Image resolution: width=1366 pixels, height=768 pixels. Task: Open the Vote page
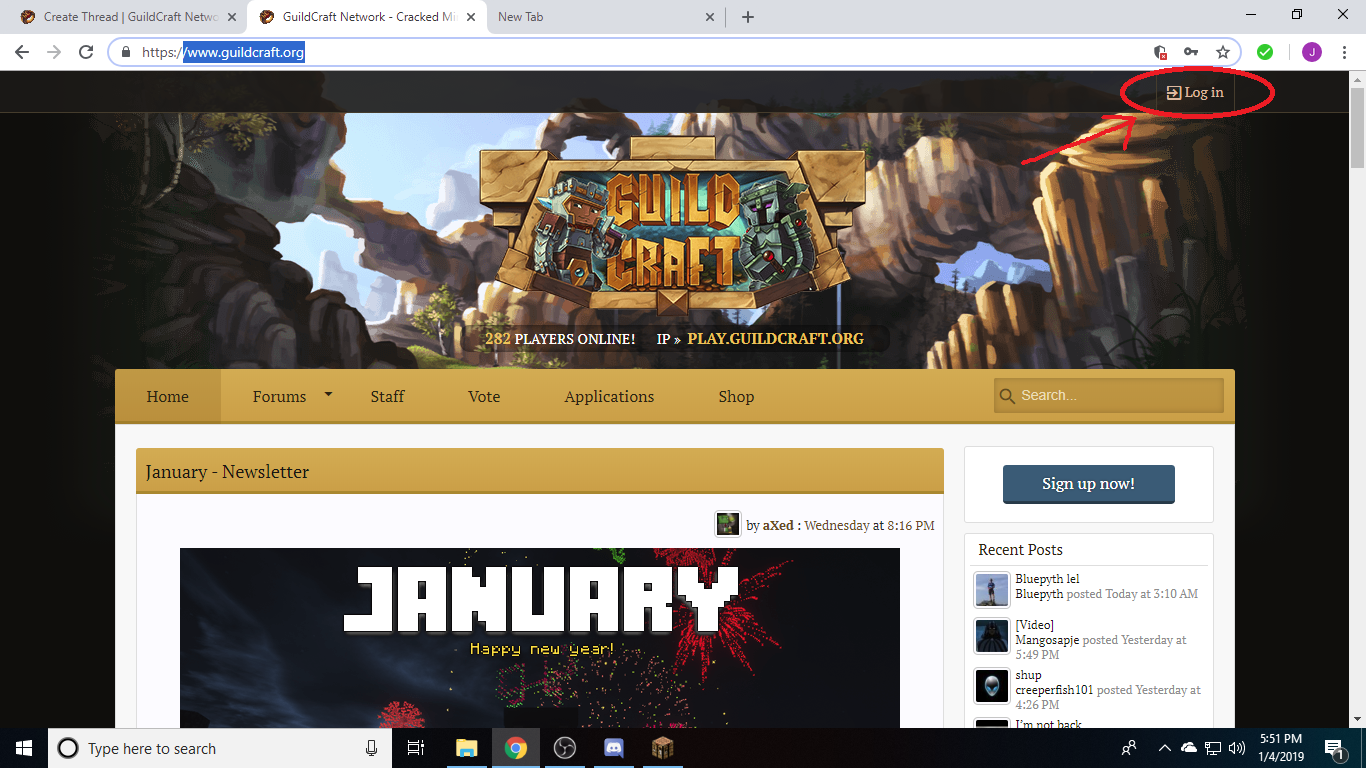484,396
